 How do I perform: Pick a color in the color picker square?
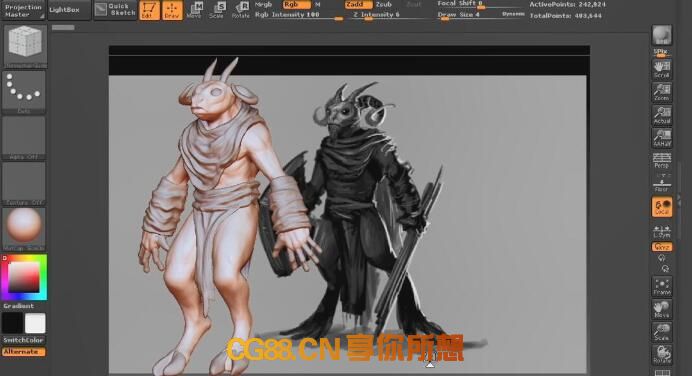[23, 277]
